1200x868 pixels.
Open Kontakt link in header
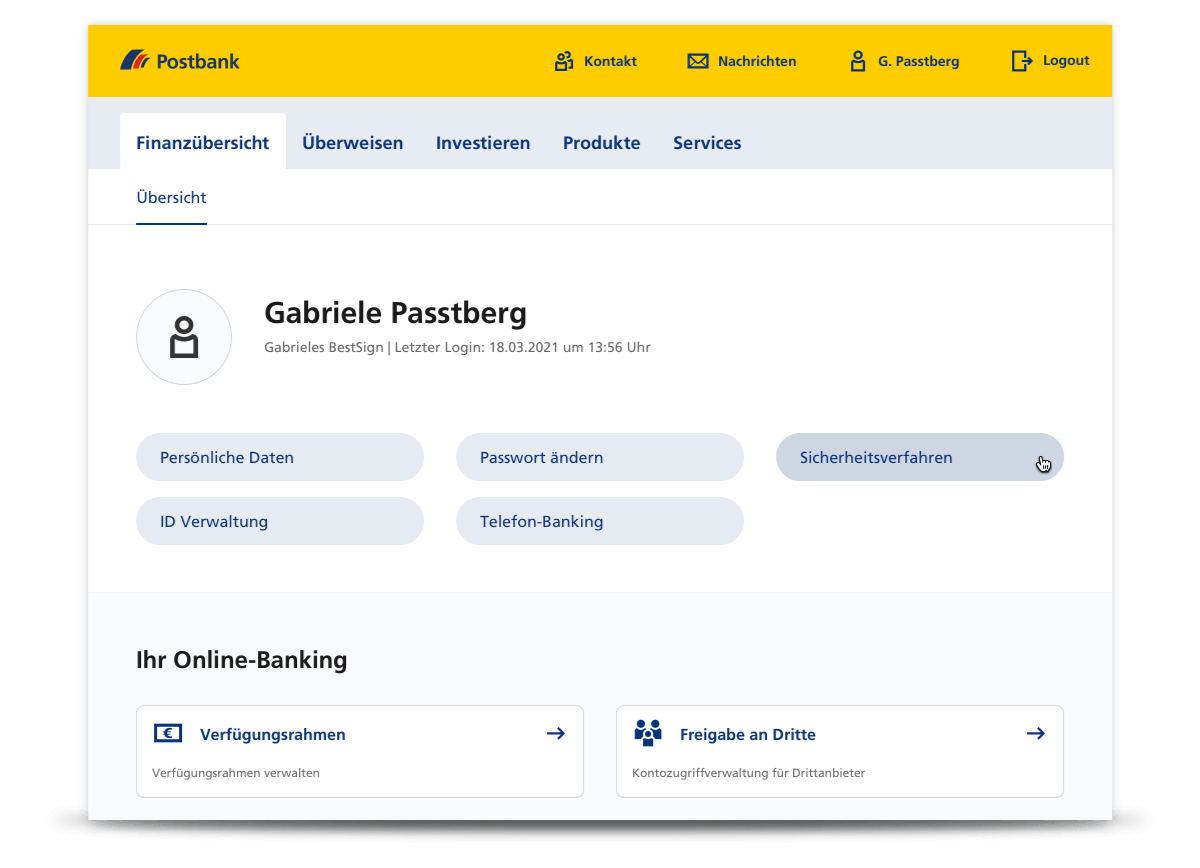611,61
